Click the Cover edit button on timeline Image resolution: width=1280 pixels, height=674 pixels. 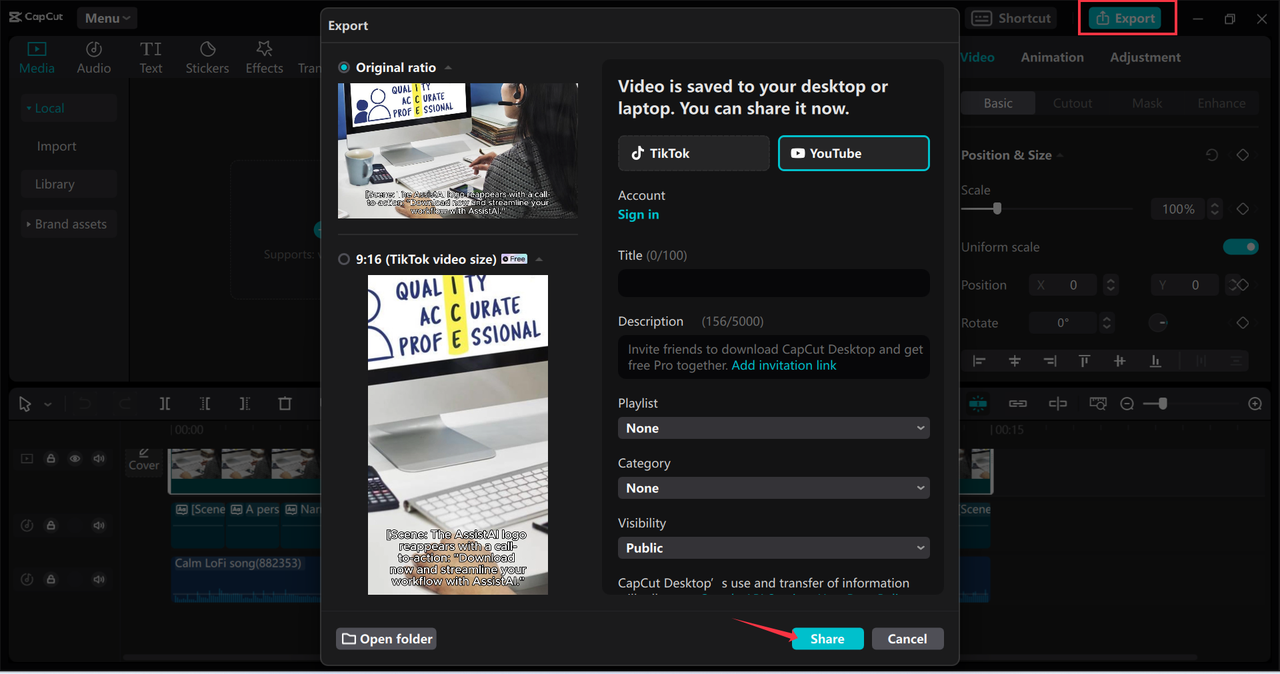(144, 460)
